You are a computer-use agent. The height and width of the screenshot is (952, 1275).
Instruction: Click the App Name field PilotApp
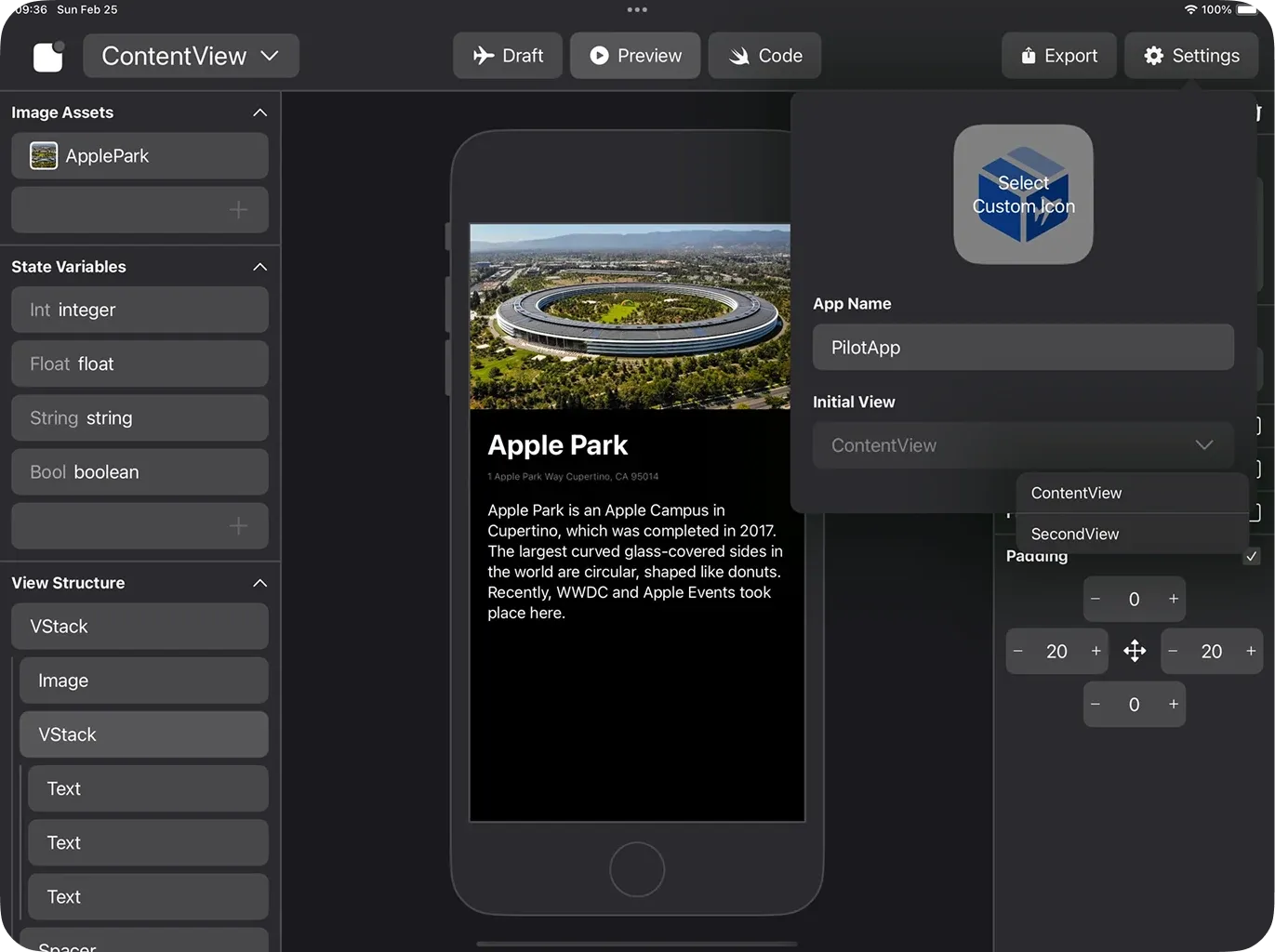pos(1023,347)
